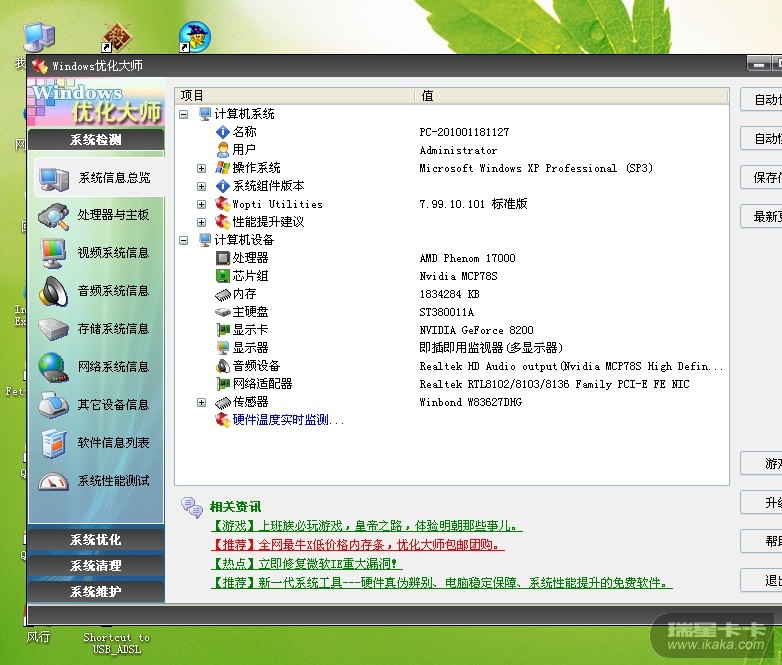The height and width of the screenshot is (665, 782).
Task: Select the 1834284 KB memory value
Action: tap(449, 294)
